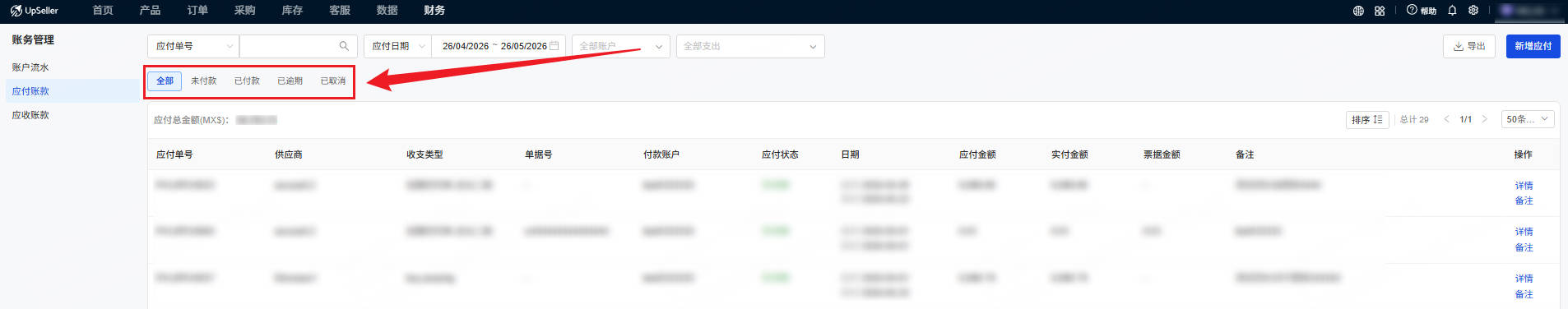Select the 已逾期 status tab
The image size is (1568, 309).
pyautogui.click(x=290, y=81)
